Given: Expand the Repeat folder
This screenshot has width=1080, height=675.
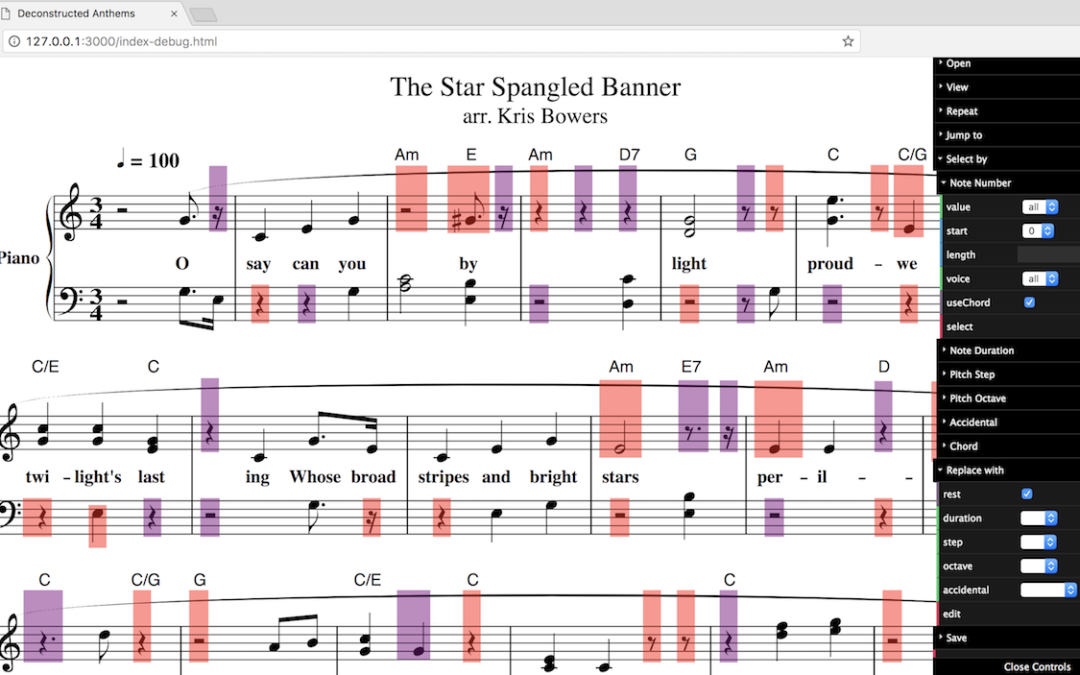Looking at the screenshot, I should (1006, 111).
